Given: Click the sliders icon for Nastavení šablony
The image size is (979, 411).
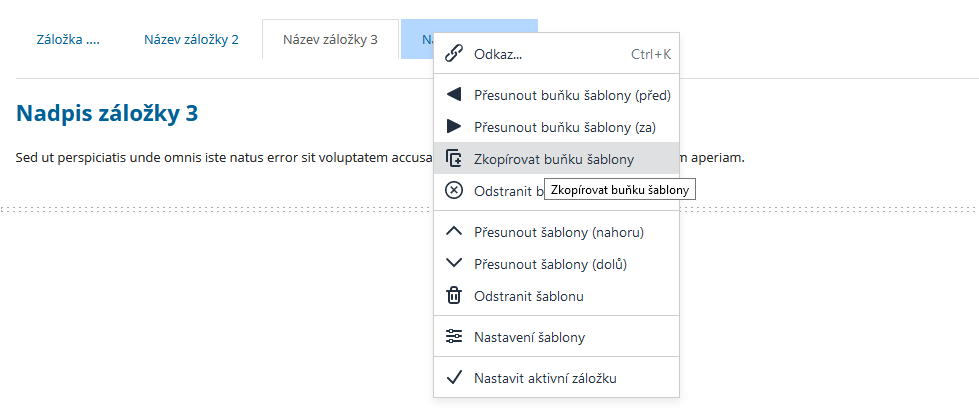Looking at the screenshot, I should point(454,337).
